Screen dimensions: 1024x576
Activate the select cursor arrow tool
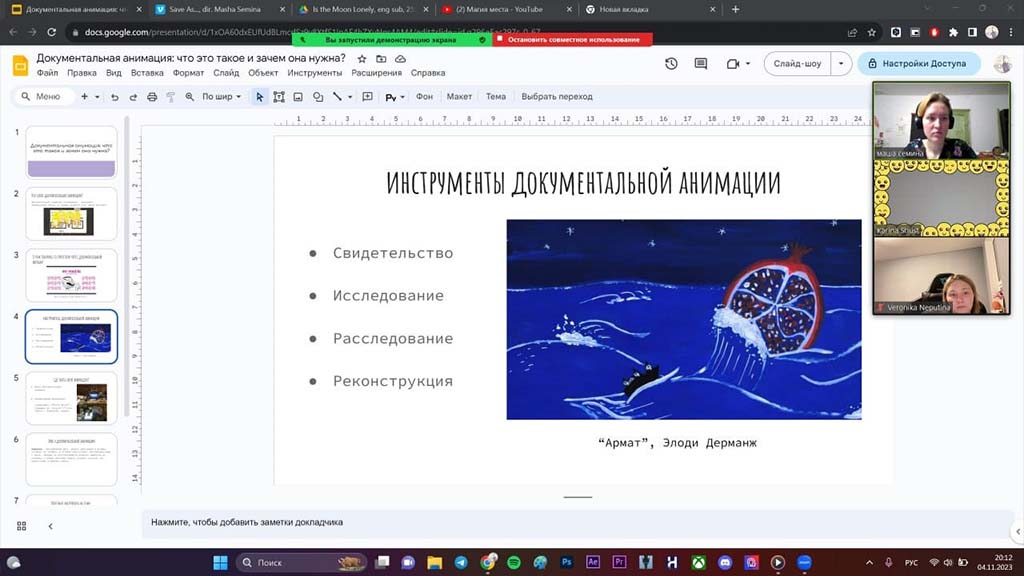[259, 97]
